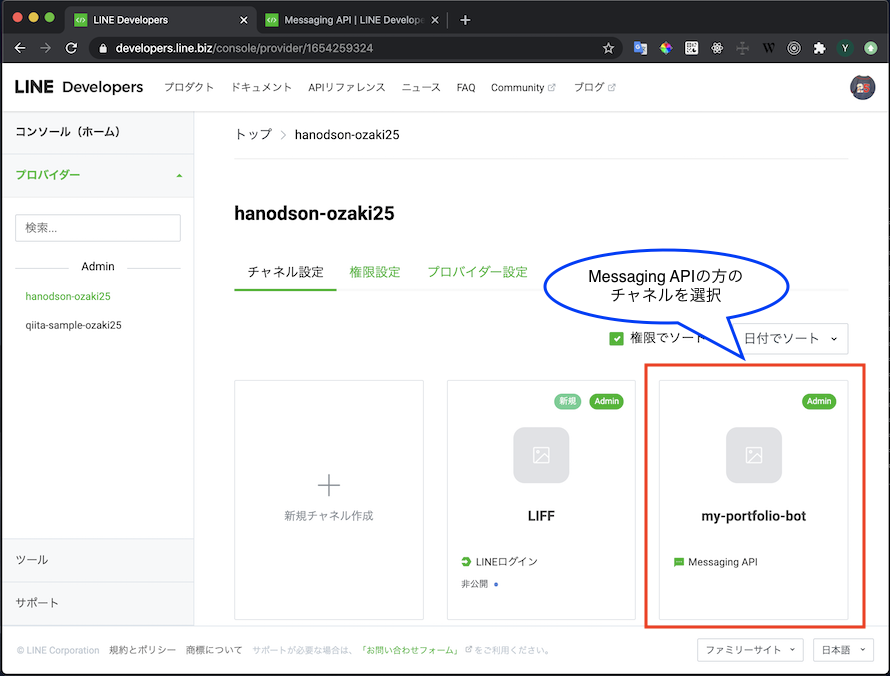Click the LINE Login green icon
The image size is (890, 676).
[466, 562]
